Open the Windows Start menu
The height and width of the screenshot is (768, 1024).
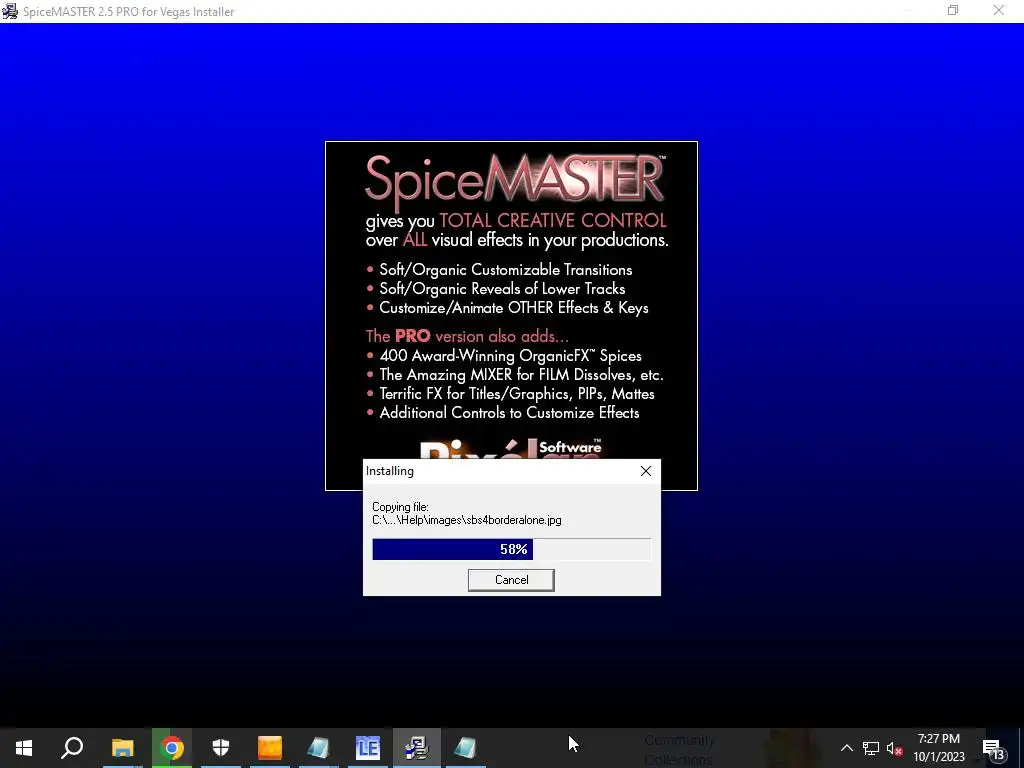(24, 748)
